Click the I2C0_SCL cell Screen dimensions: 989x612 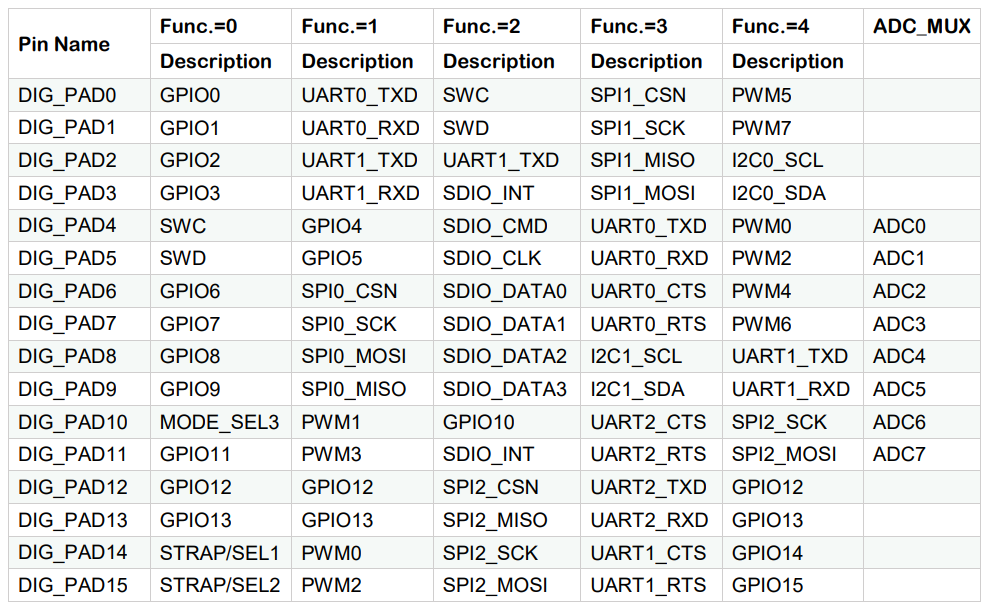pos(792,160)
